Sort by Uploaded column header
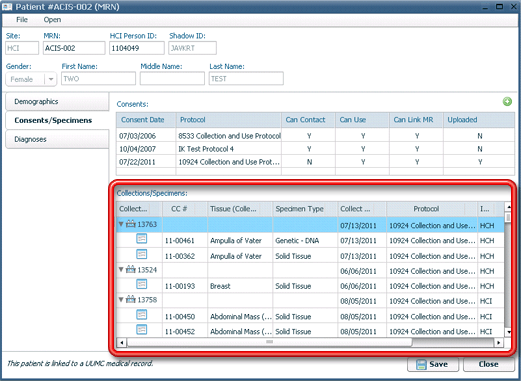This screenshot has height=381, width=521. [479, 120]
